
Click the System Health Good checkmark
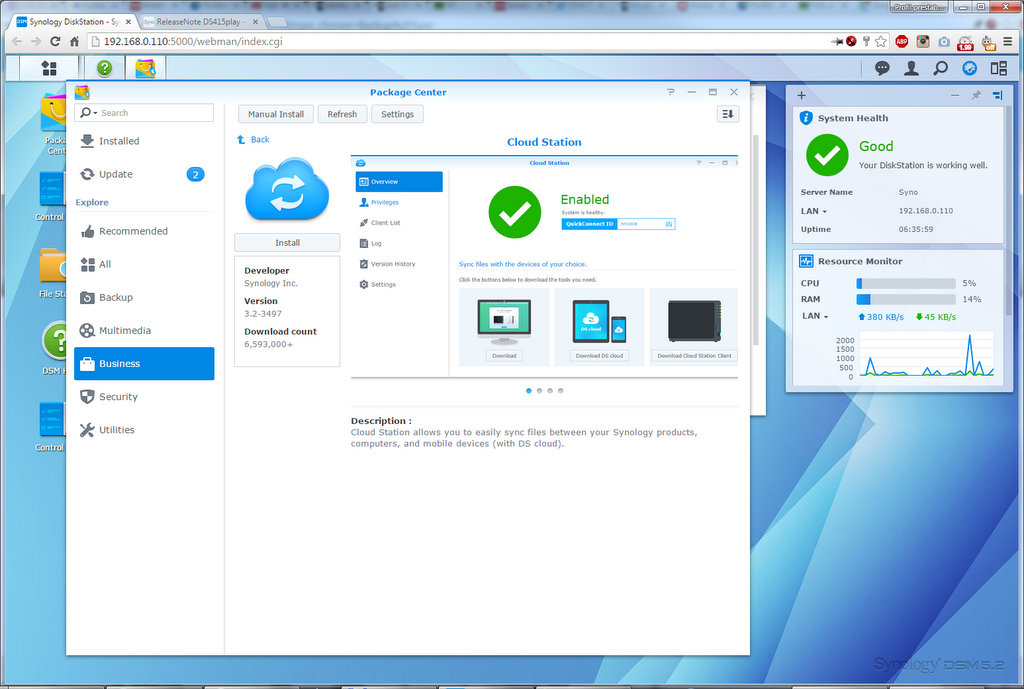[x=827, y=155]
